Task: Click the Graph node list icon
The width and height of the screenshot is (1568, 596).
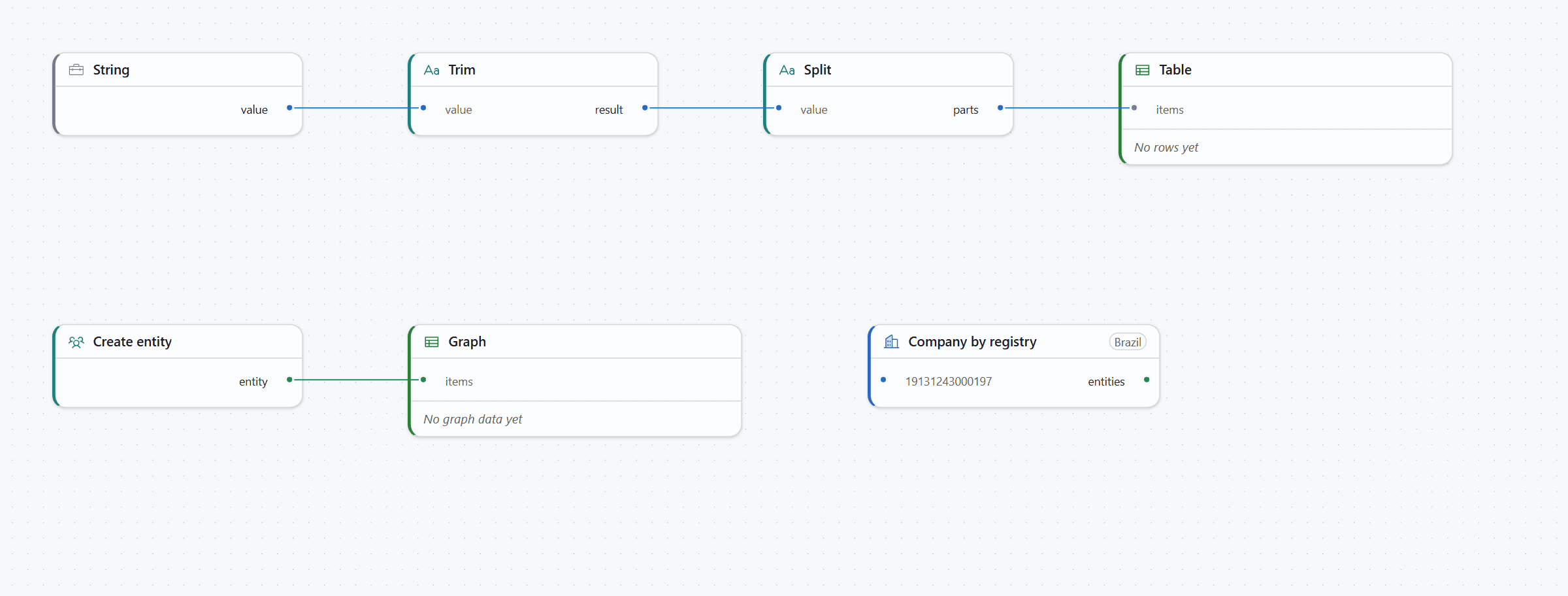Action: pyautogui.click(x=432, y=342)
